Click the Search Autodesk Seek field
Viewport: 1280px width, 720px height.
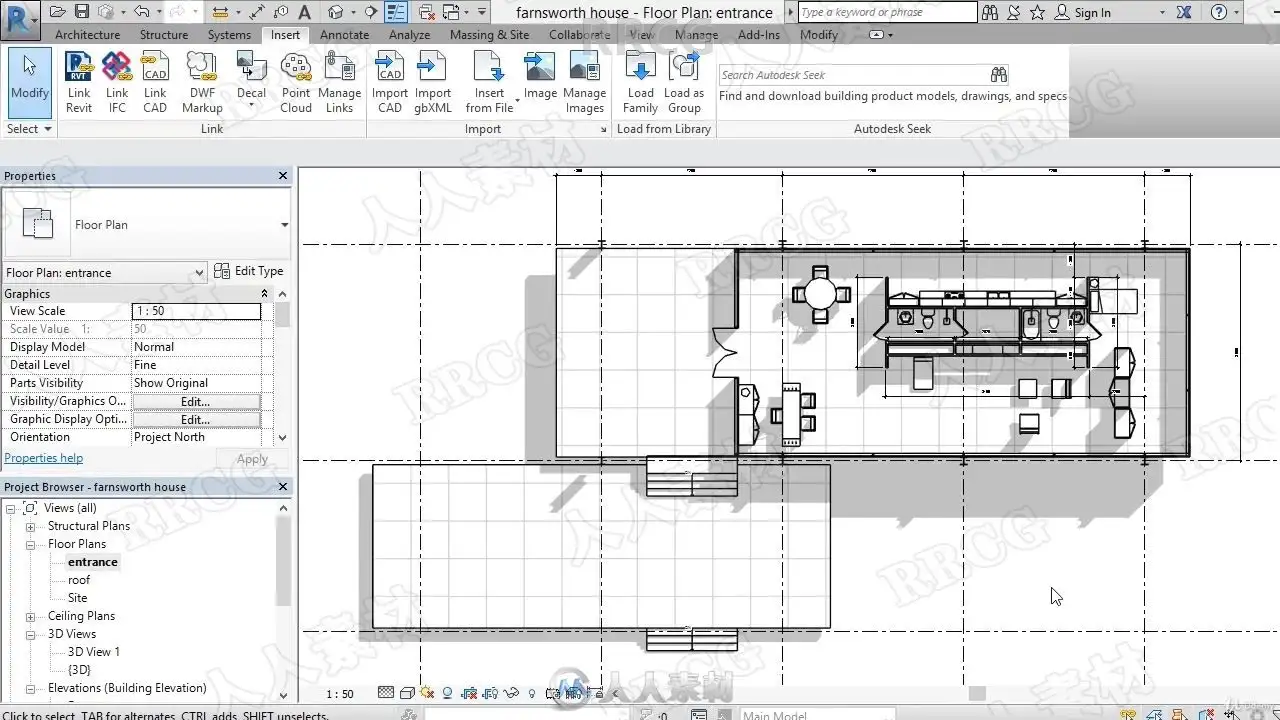click(x=853, y=75)
